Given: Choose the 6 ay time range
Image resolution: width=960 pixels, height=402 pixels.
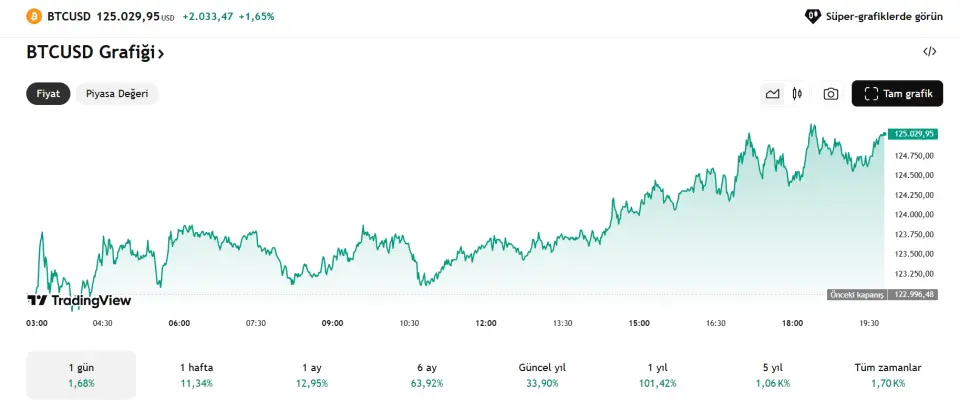Looking at the screenshot, I should [427, 375].
